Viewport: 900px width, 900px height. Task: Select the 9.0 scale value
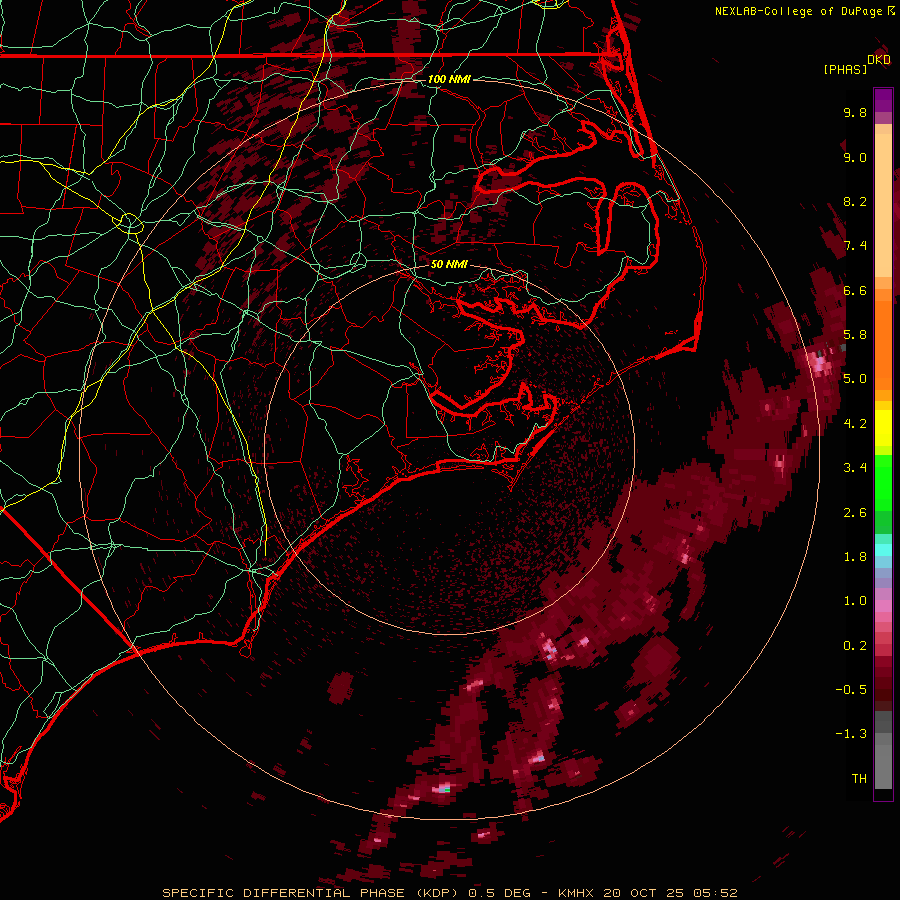(x=855, y=157)
